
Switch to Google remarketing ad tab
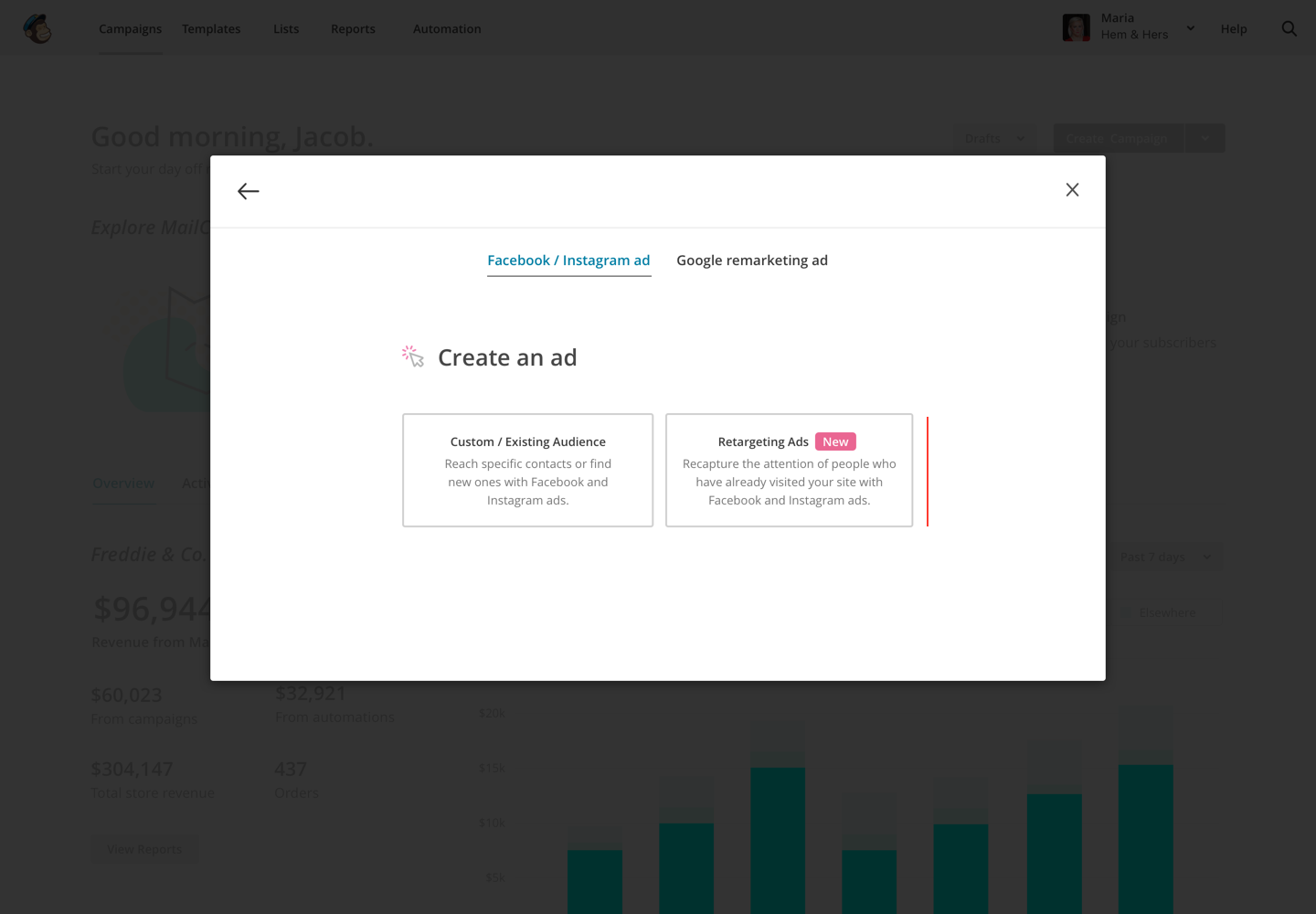point(752,260)
